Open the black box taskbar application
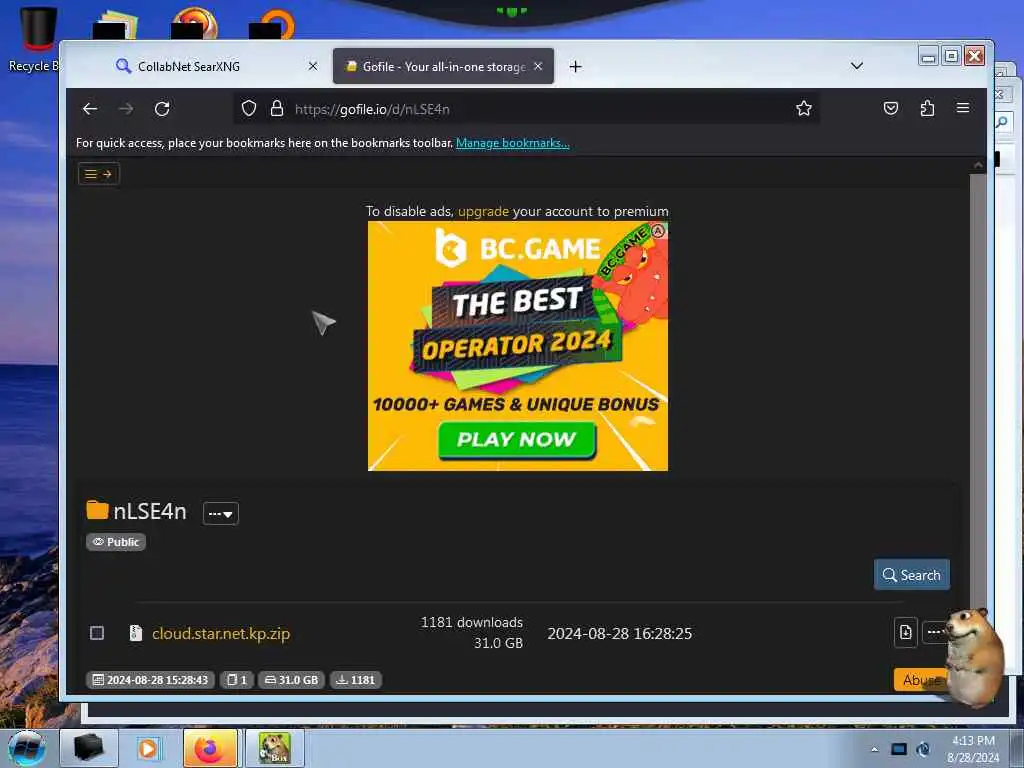 (x=89, y=748)
